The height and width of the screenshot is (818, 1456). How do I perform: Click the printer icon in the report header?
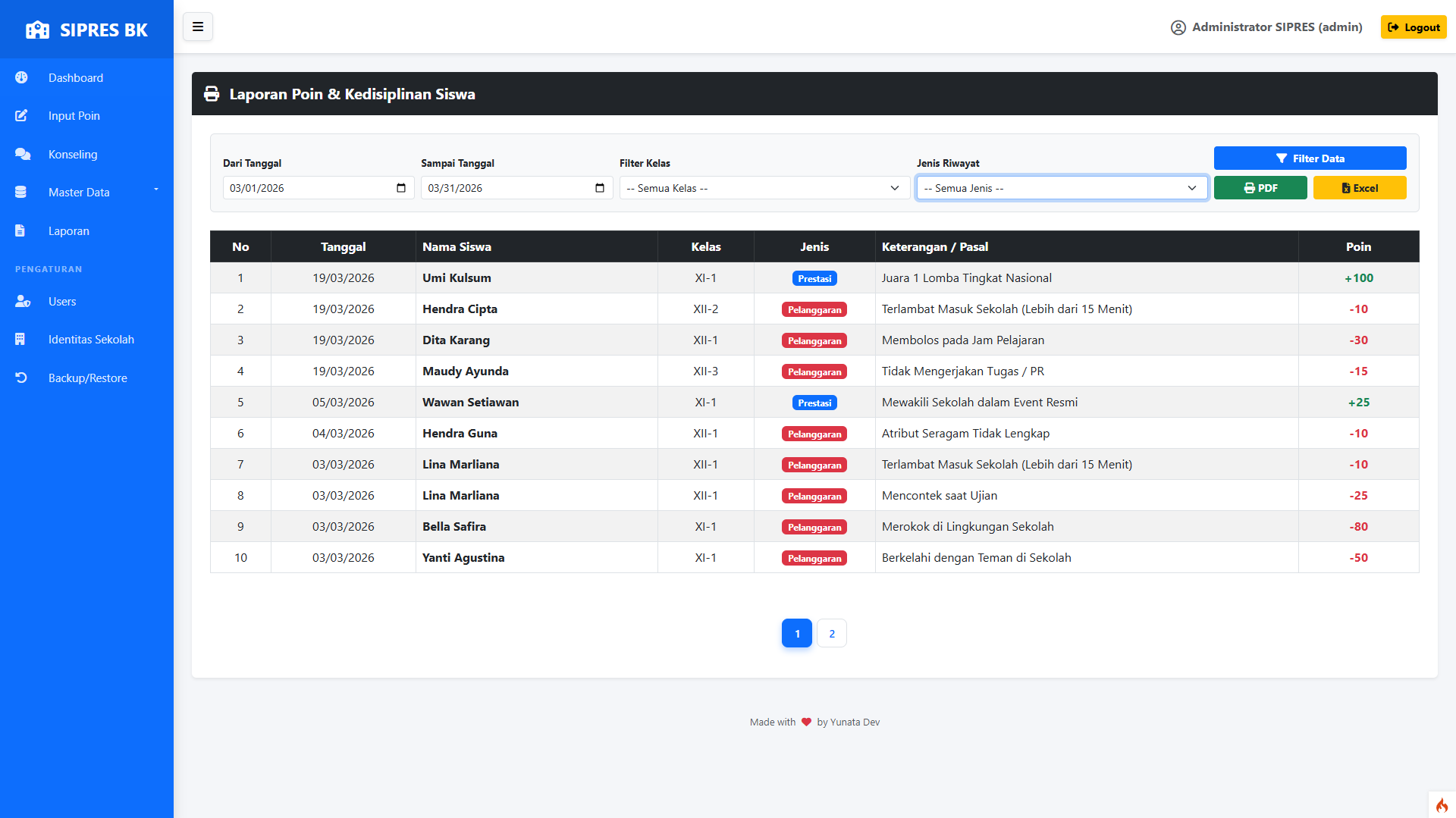(x=212, y=94)
